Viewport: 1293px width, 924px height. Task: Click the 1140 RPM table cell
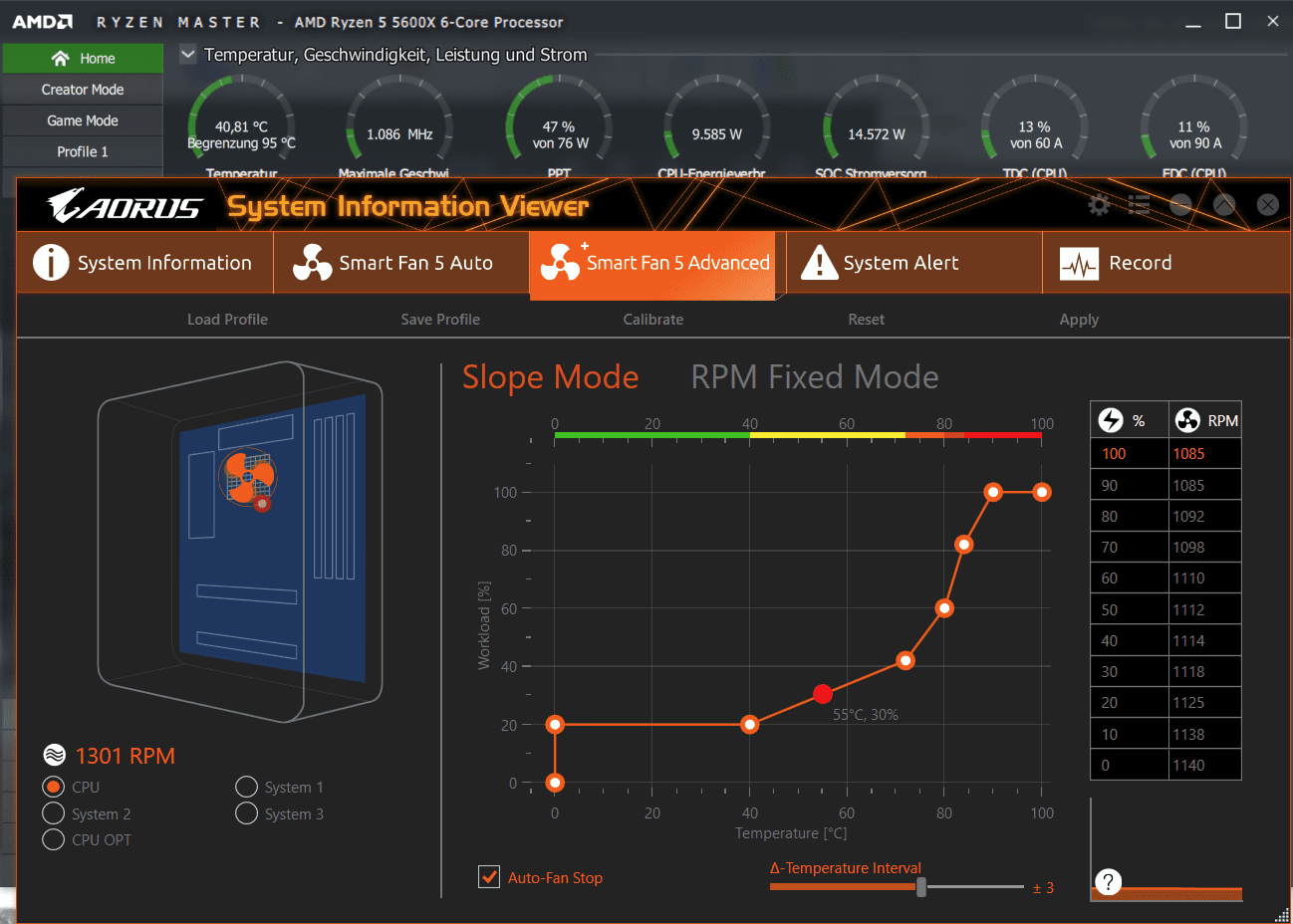coord(1204,765)
